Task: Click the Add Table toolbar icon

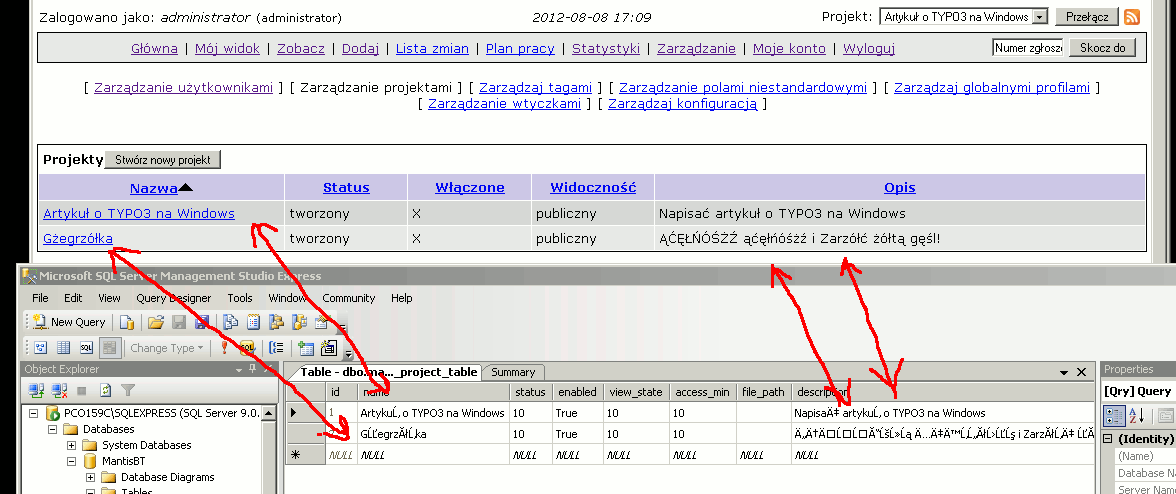Action: click(305, 348)
